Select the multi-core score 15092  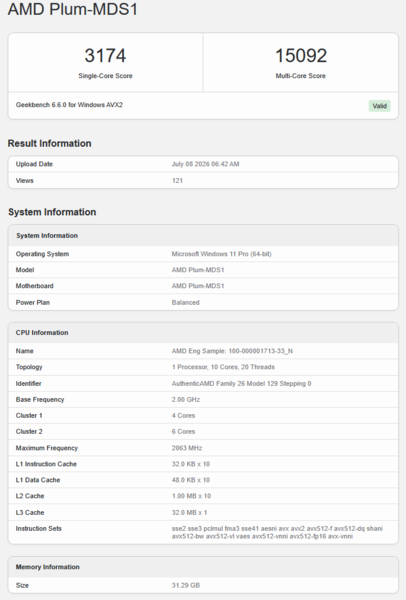pos(301,55)
